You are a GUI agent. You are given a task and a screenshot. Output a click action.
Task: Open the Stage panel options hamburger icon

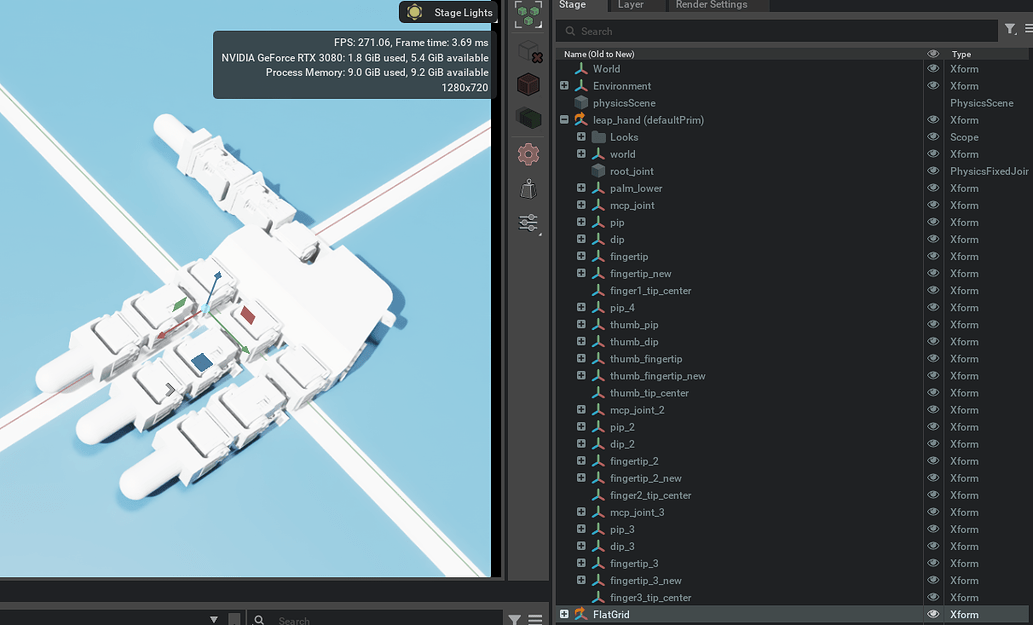point(1031,31)
